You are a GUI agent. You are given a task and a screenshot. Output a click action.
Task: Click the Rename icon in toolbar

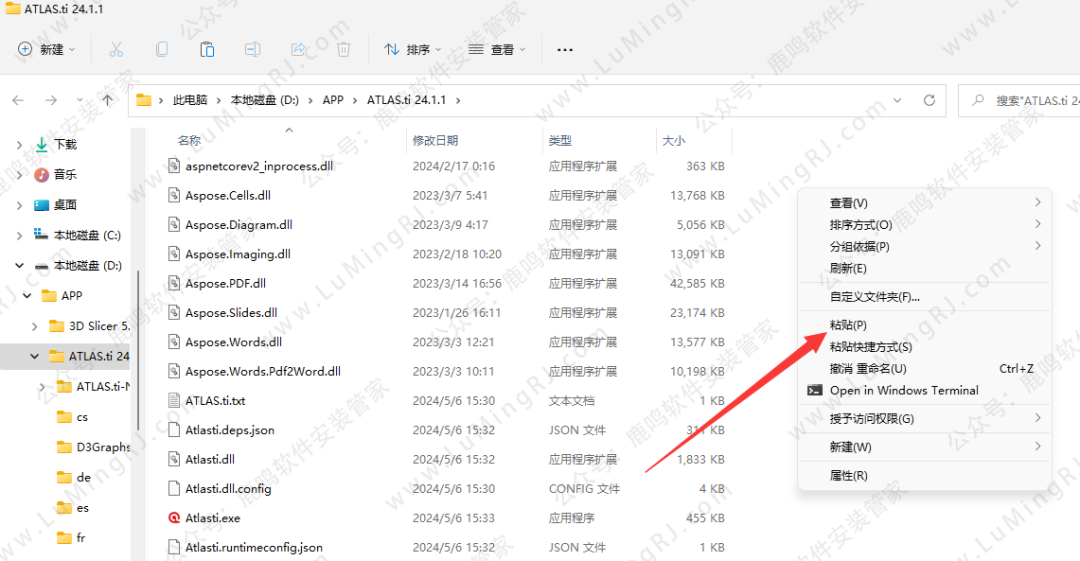pyautogui.click(x=252, y=50)
